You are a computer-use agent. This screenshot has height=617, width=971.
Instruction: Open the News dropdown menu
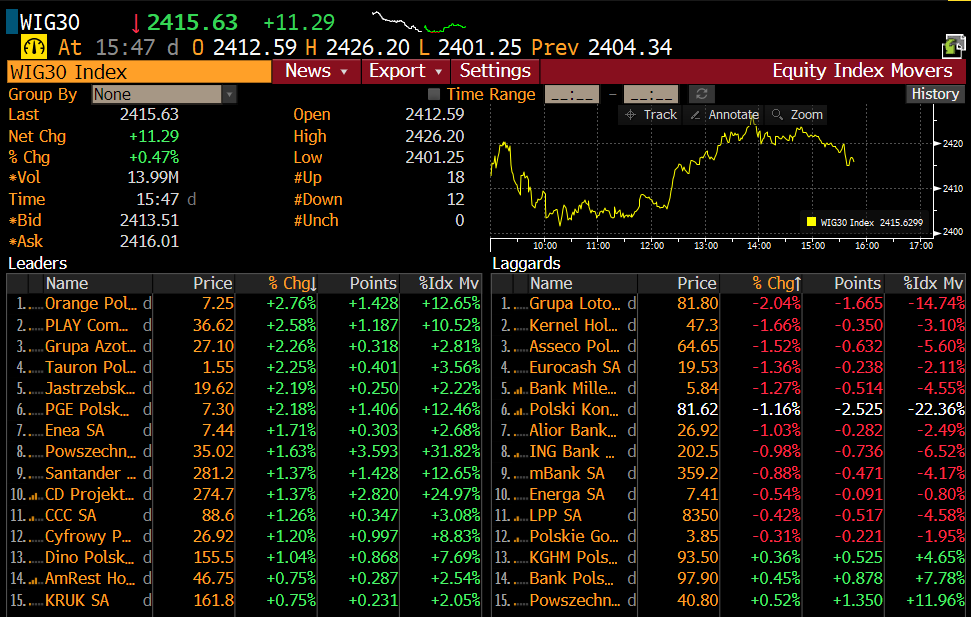coord(316,71)
